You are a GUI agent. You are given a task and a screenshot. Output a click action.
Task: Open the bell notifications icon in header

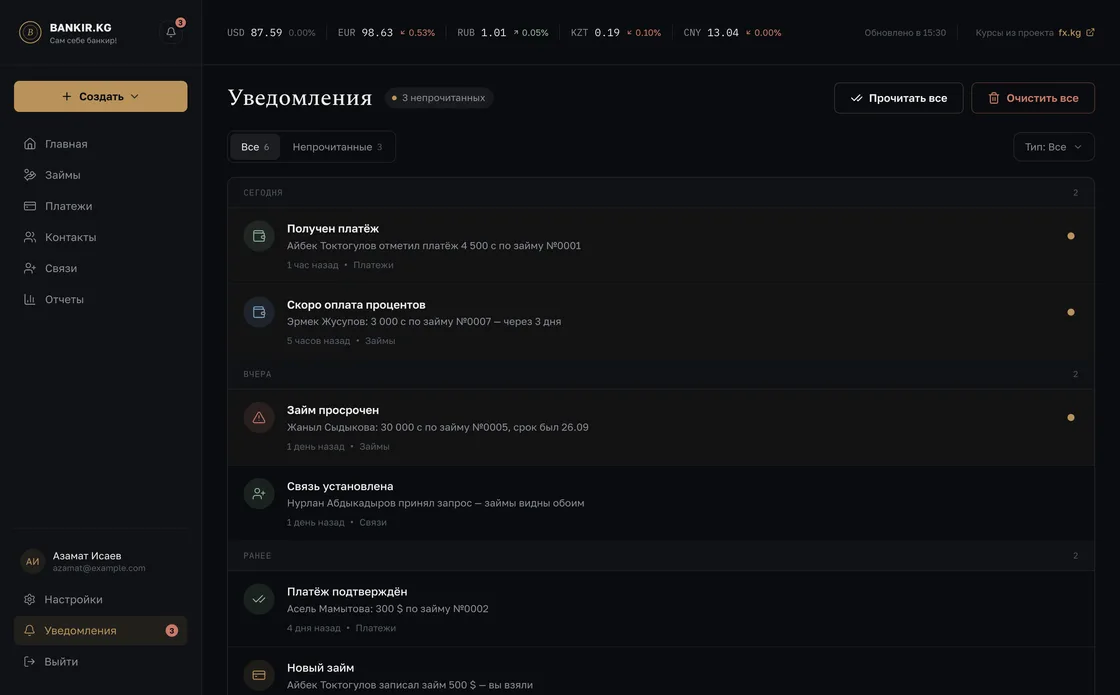point(171,32)
